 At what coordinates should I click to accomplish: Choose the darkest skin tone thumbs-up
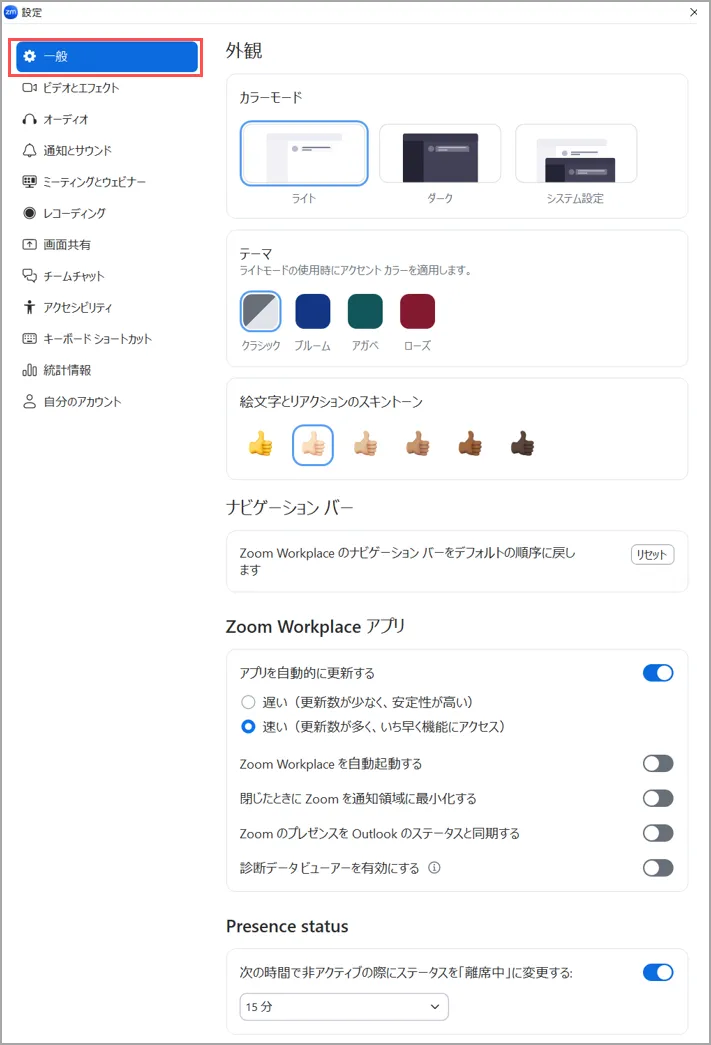pos(522,445)
